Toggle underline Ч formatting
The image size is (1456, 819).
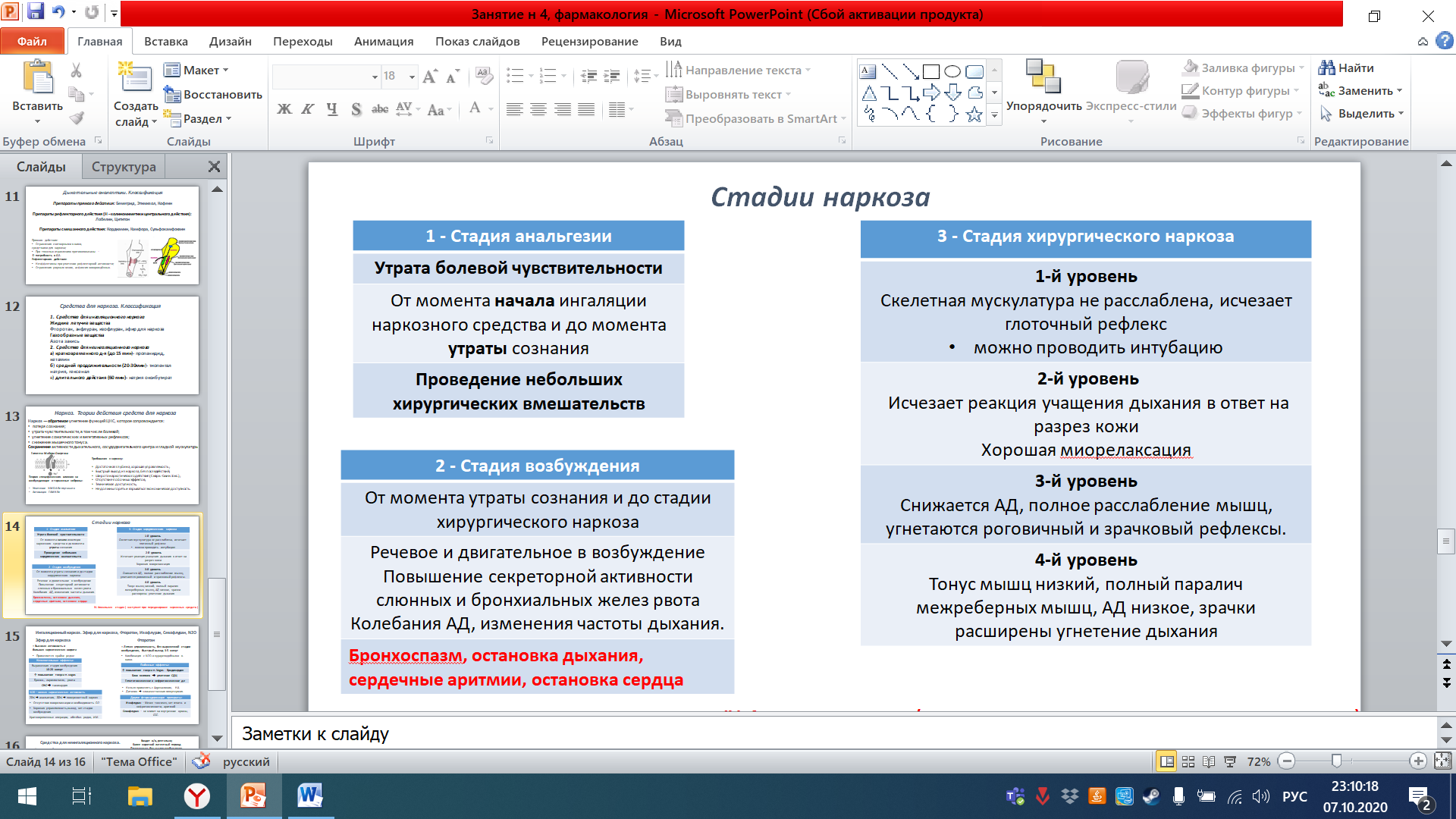click(x=332, y=109)
